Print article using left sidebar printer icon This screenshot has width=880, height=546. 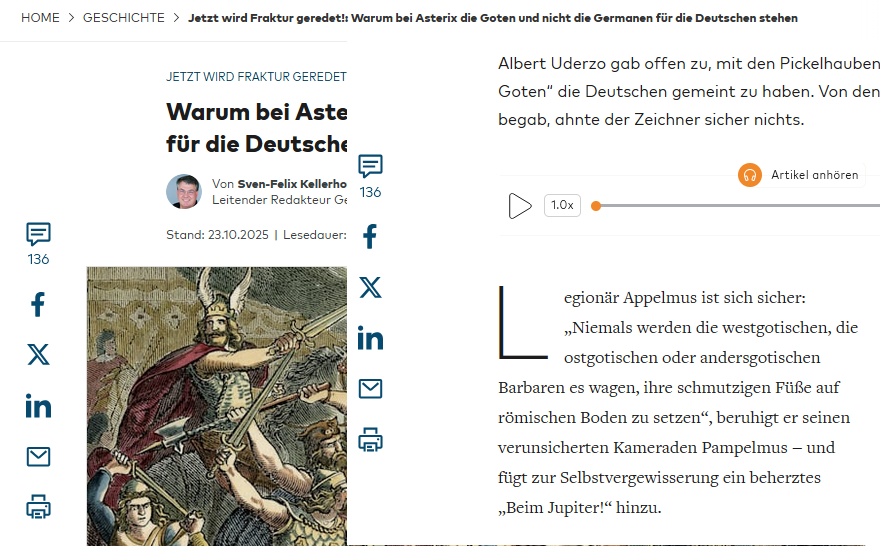pos(38,506)
